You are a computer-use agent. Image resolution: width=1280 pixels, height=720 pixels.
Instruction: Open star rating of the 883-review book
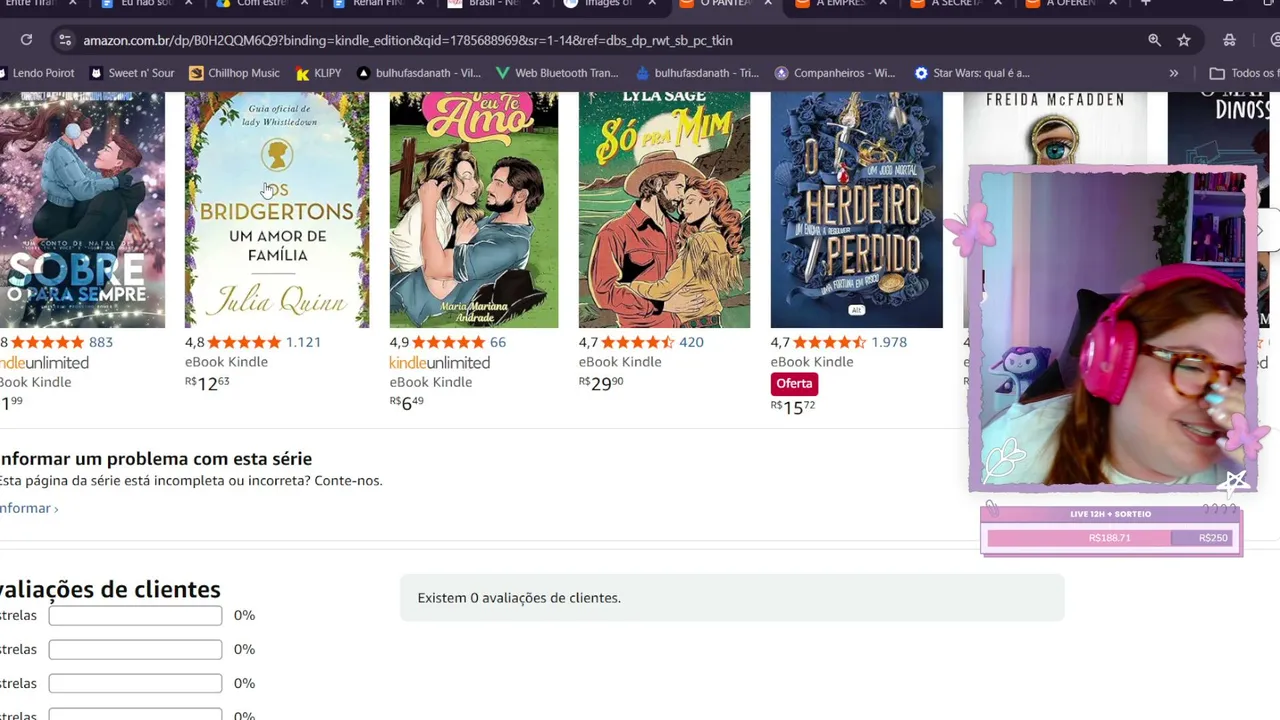(50, 342)
